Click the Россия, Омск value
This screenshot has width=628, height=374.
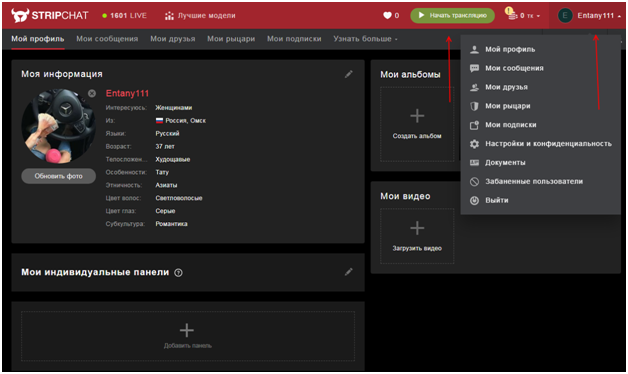tap(185, 121)
